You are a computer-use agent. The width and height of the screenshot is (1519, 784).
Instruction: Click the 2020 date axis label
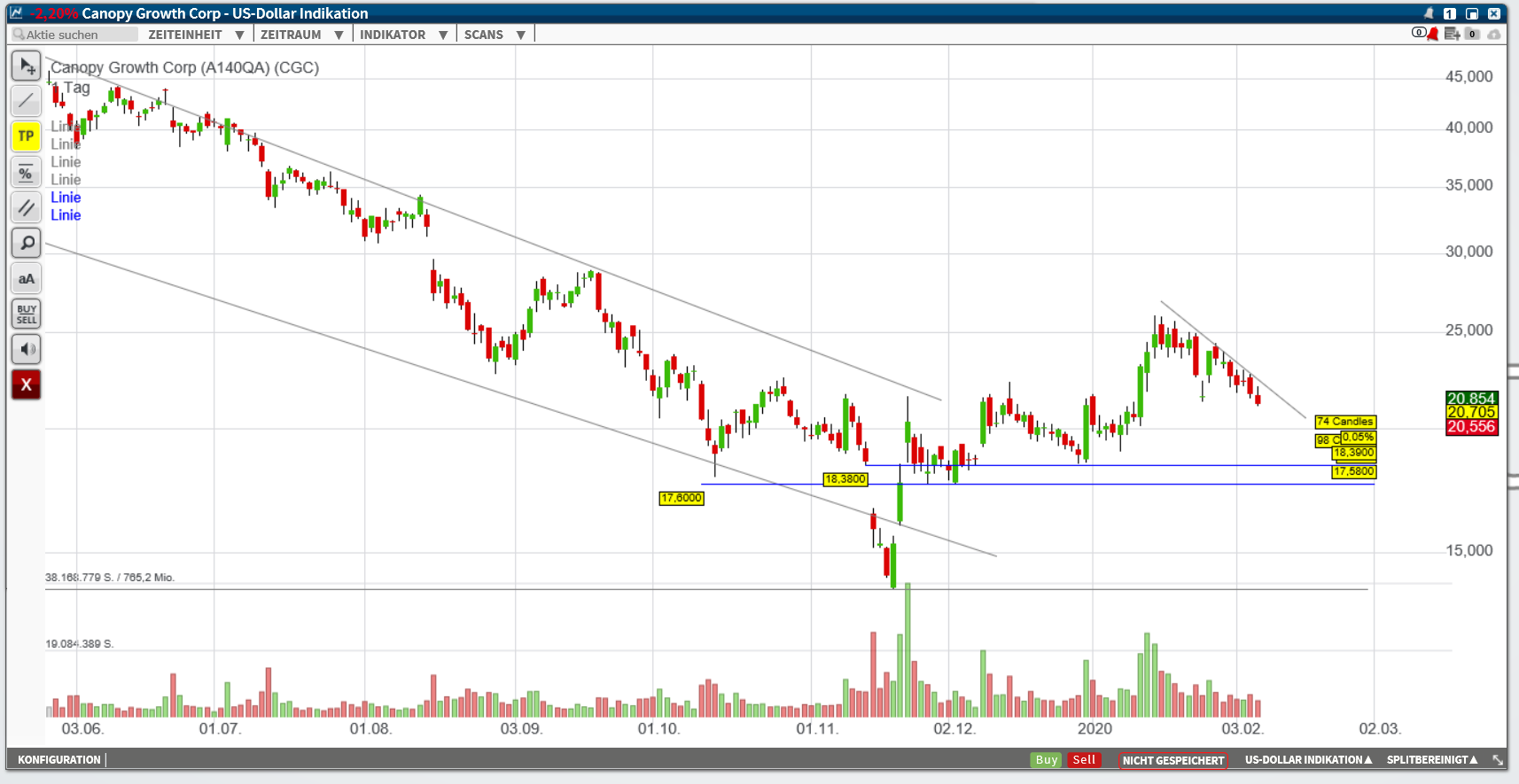(1094, 728)
